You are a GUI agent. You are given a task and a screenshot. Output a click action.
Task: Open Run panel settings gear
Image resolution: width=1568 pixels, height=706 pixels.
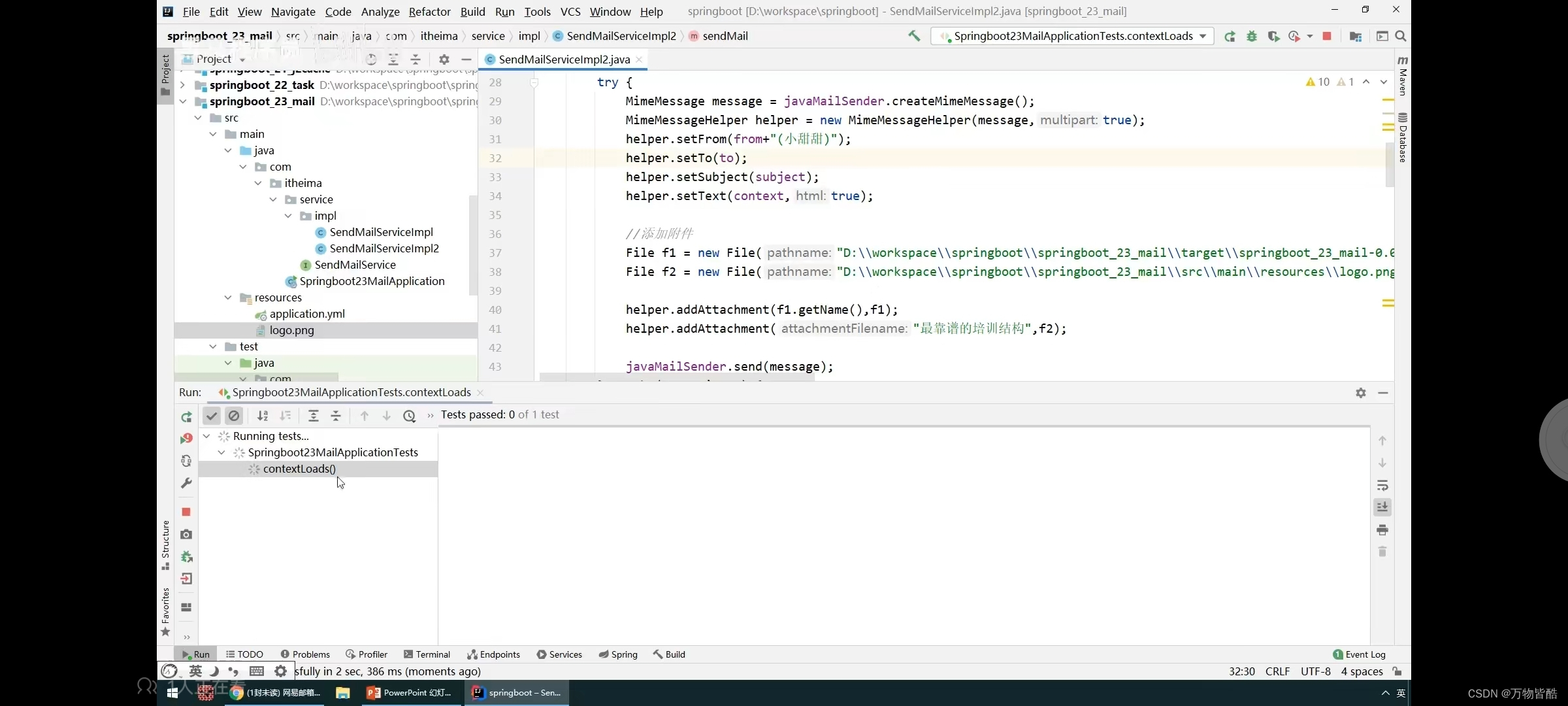tap(1361, 393)
